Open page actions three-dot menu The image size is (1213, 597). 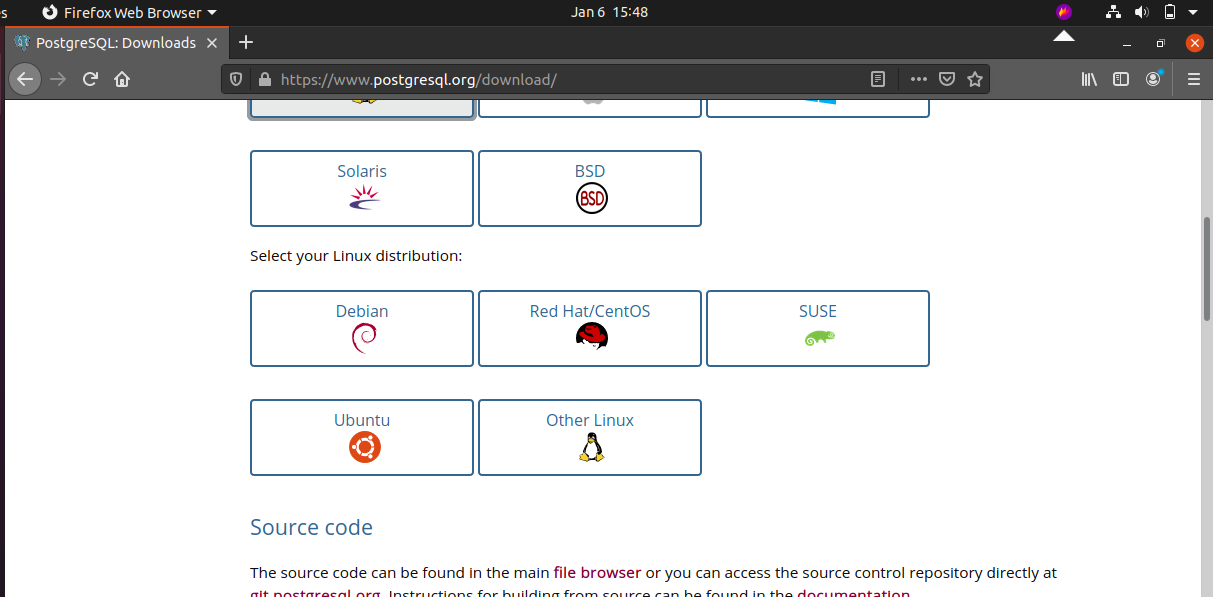tap(918, 79)
